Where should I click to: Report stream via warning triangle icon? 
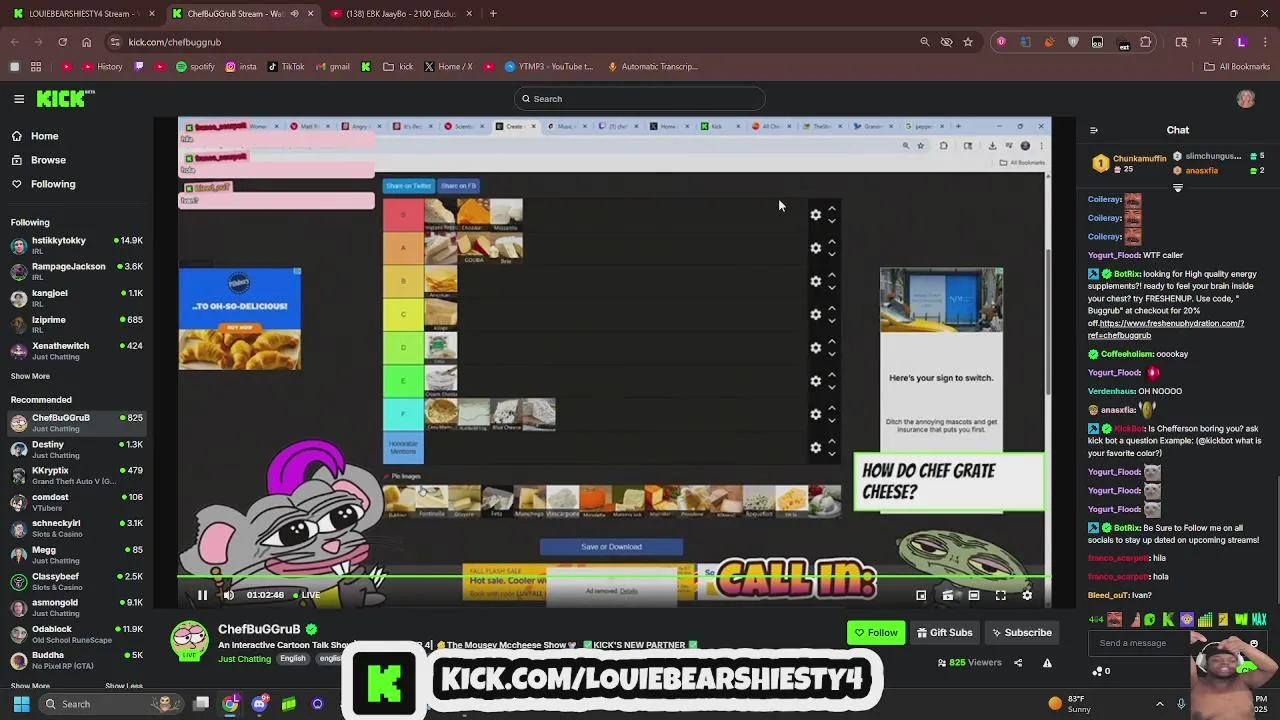coord(1047,663)
